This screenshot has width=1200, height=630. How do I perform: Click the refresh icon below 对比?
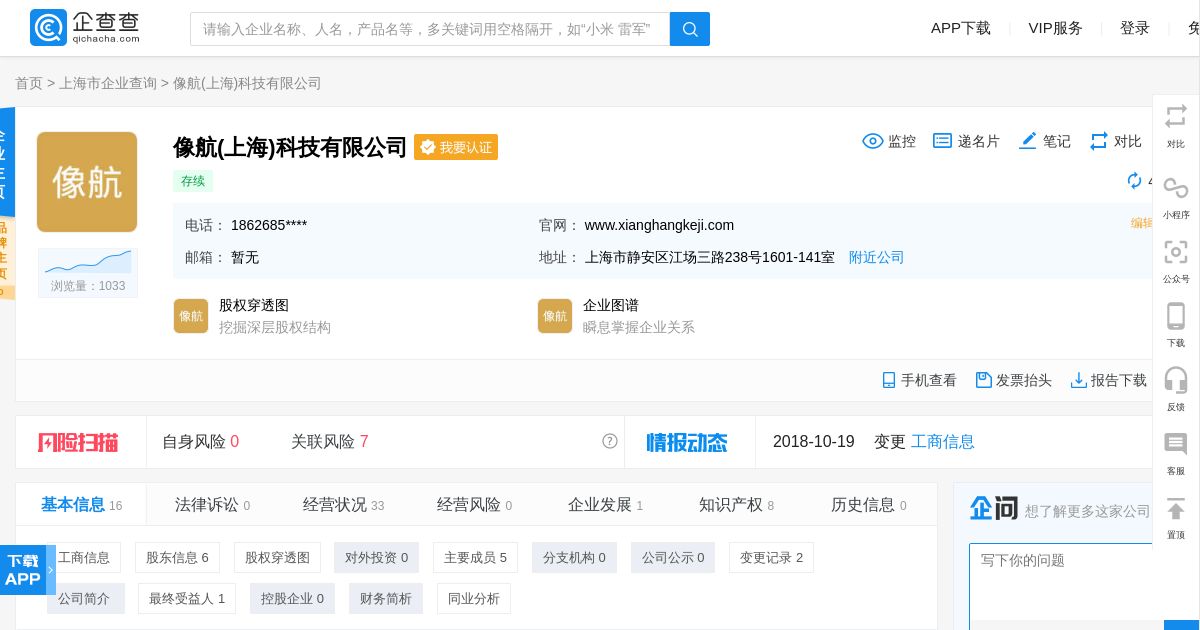coord(1134,181)
